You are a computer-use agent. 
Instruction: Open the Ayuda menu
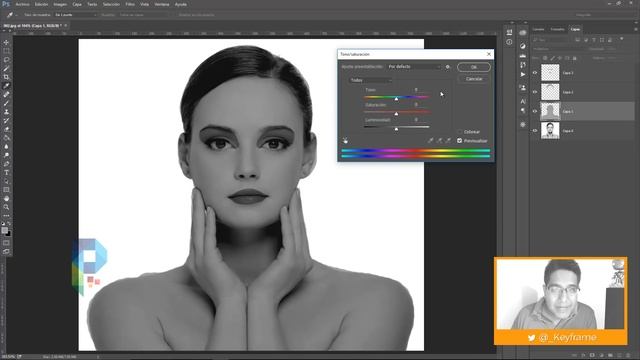[180, 4]
